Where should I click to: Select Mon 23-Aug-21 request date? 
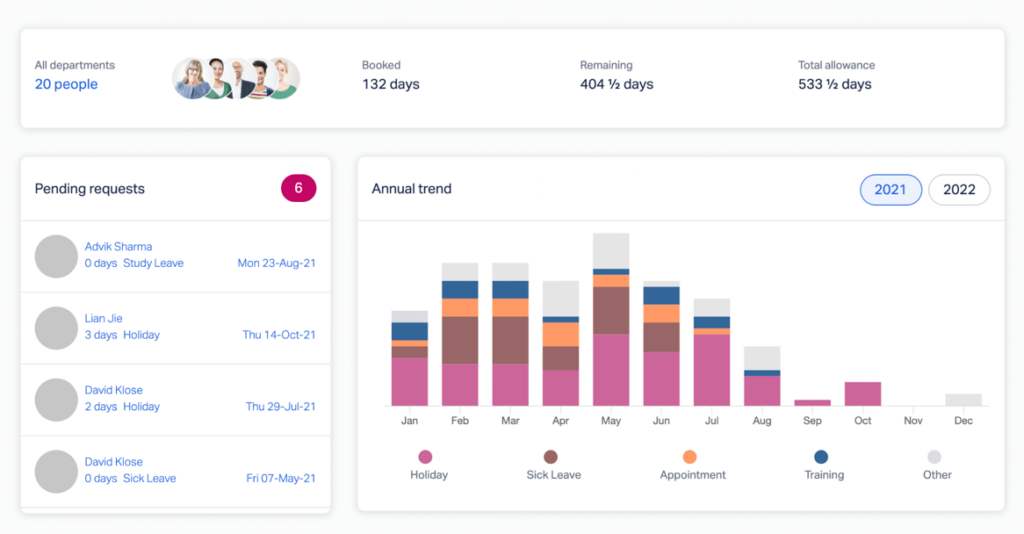[x=276, y=264]
